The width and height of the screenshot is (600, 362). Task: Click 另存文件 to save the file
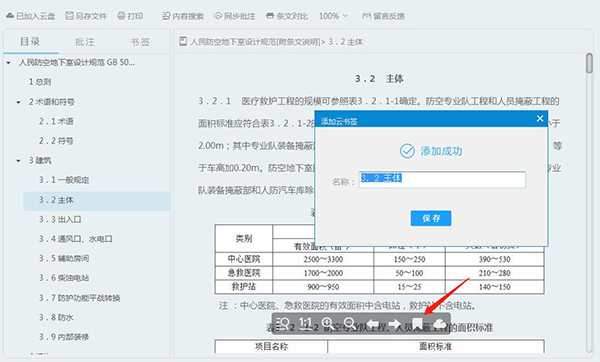[86, 16]
